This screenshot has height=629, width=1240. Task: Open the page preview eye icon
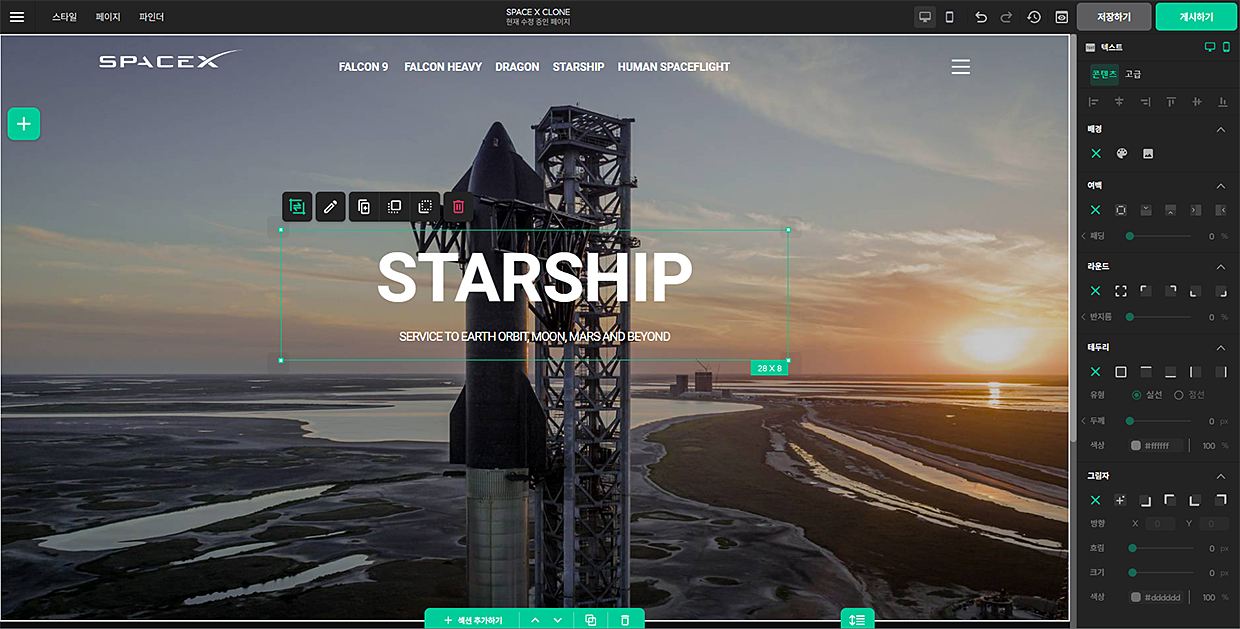pyautogui.click(x=1061, y=17)
